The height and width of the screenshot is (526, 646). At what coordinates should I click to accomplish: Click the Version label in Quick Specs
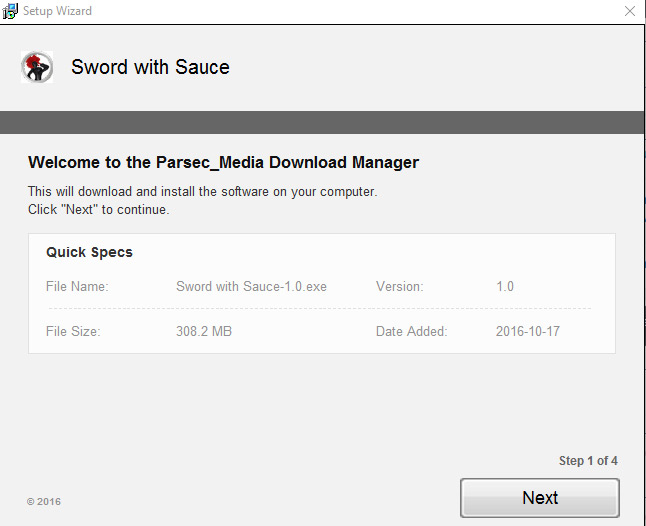point(400,286)
